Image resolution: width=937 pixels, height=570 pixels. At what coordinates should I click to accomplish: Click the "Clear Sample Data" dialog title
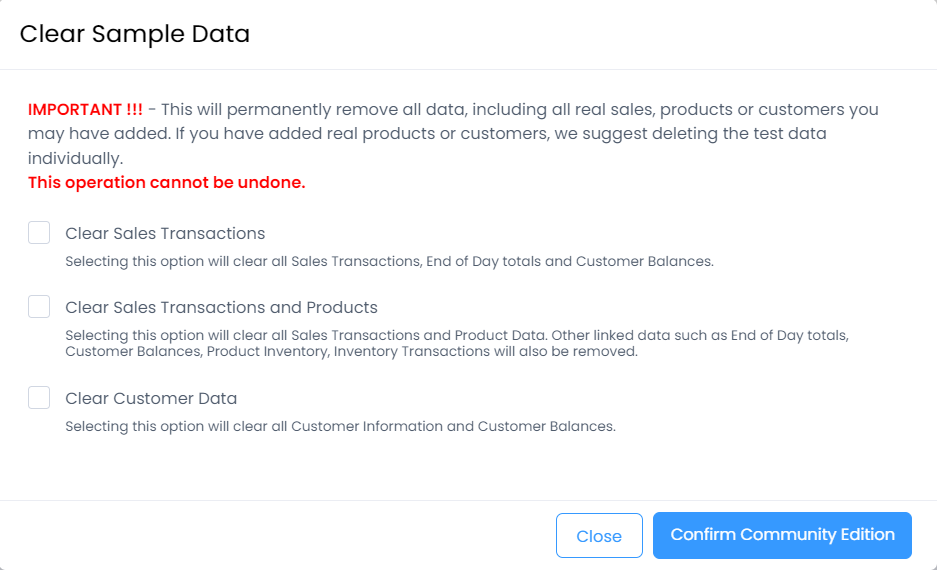(135, 34)
